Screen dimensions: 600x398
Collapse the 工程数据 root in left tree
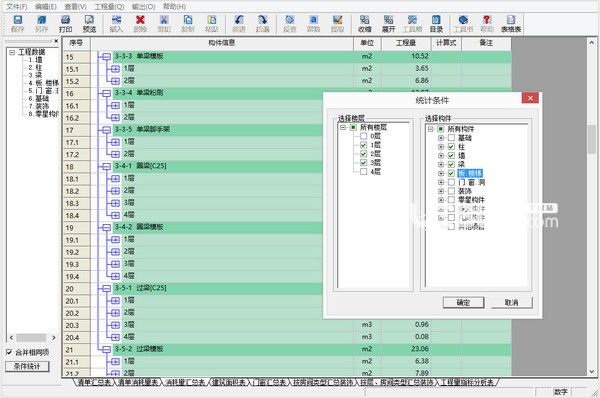coord(12,52)
